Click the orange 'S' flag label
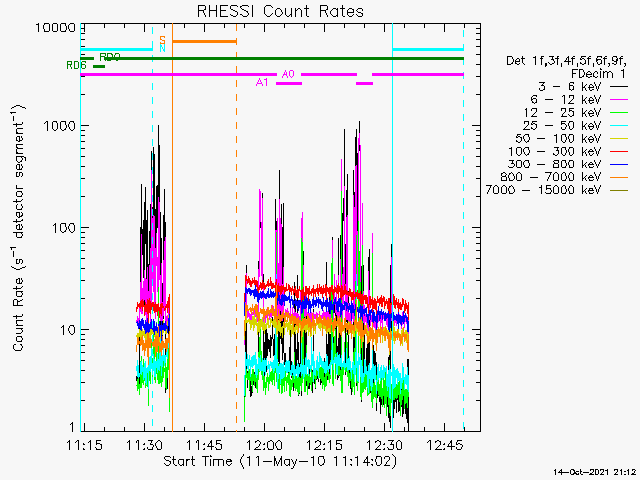The height and width of the screenshot is (480, 640). (x=162, y=40)
